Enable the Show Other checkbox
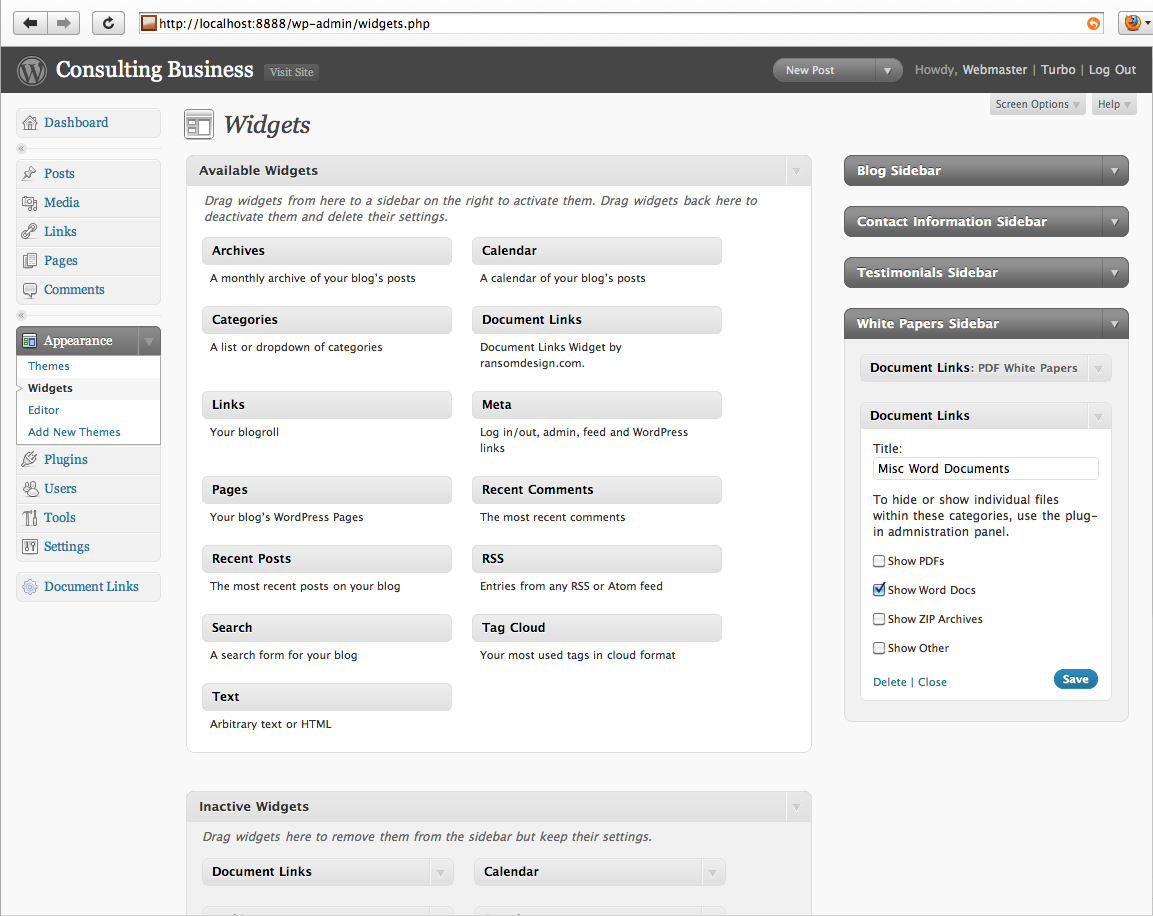This screenshot has height=916, width=1153. (879, 648)
